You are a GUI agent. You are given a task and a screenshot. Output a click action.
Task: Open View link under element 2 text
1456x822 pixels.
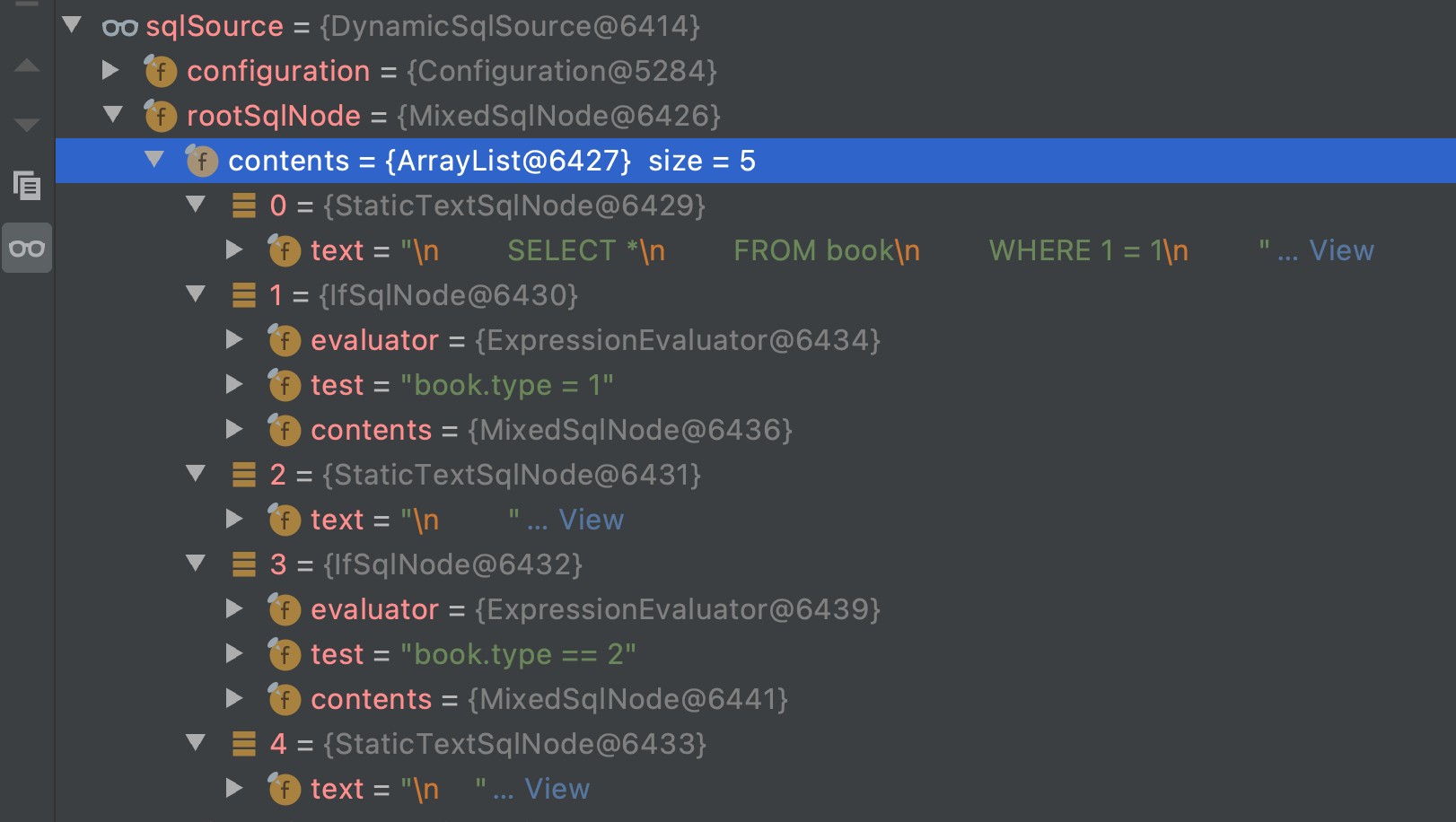pyautogui.click(x=591, y=520)
